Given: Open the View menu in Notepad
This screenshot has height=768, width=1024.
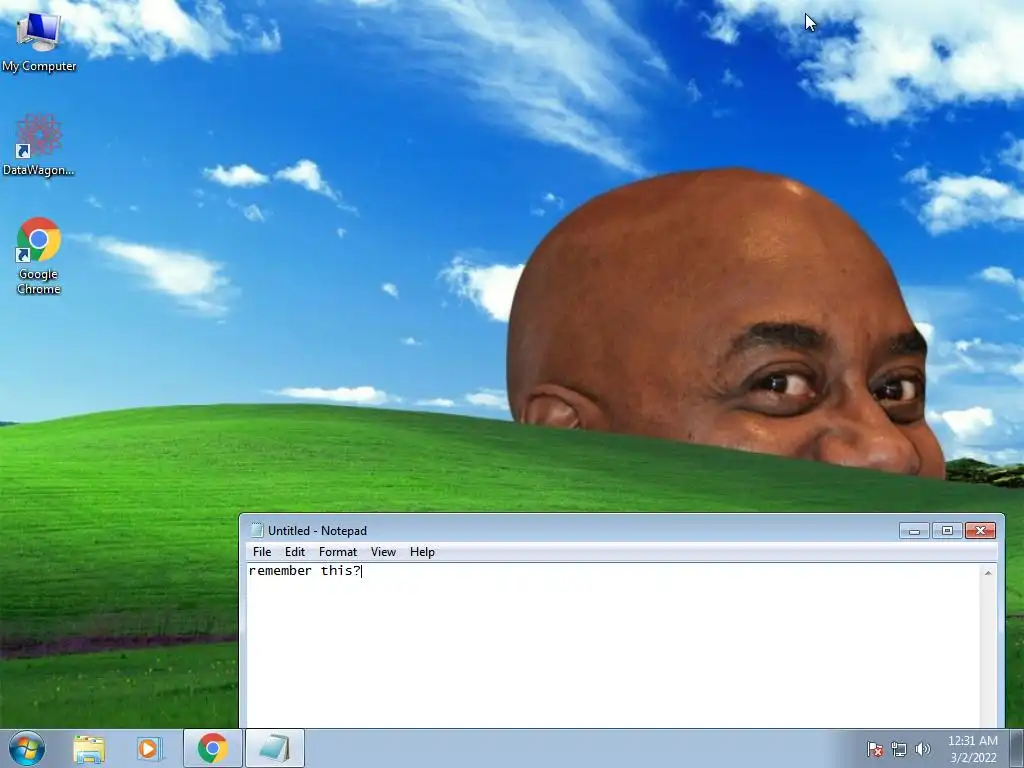Looking at the screenshot, I should [383, 552].
